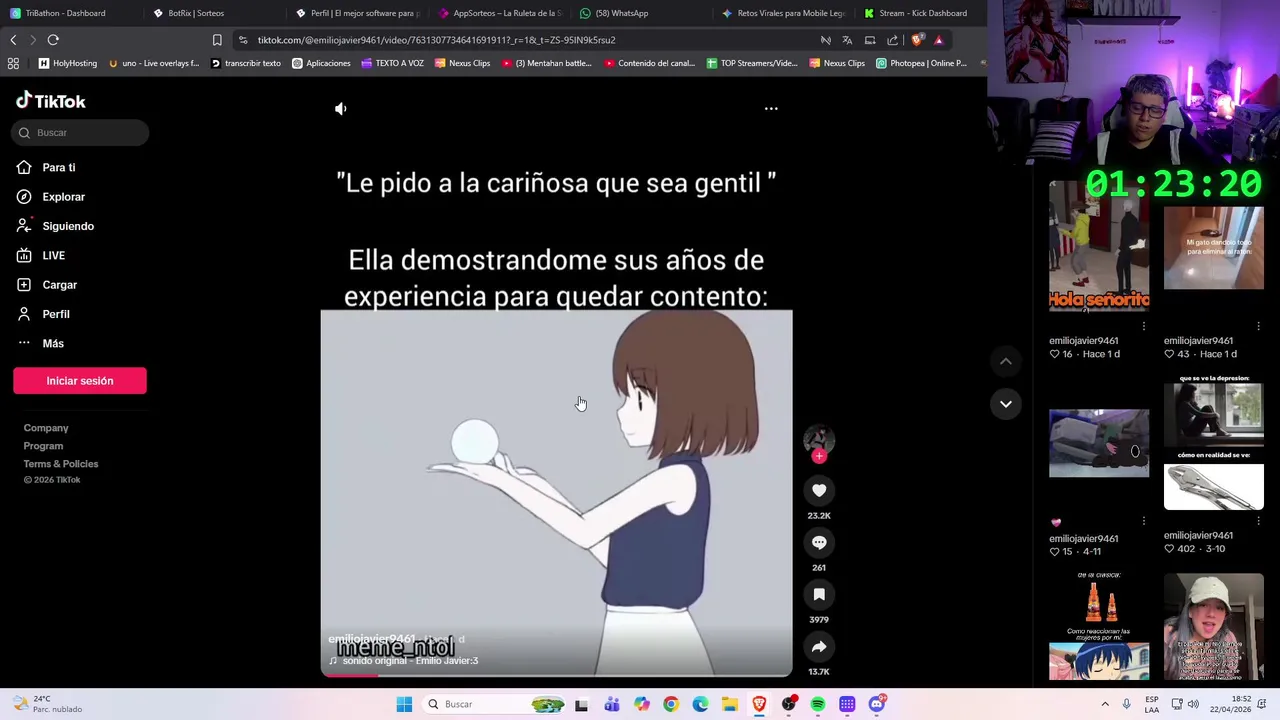Open the comments with the speech-bubble icon
Image resolution: width=1280 pixels, height=720 pixels.
coord(819,542)
